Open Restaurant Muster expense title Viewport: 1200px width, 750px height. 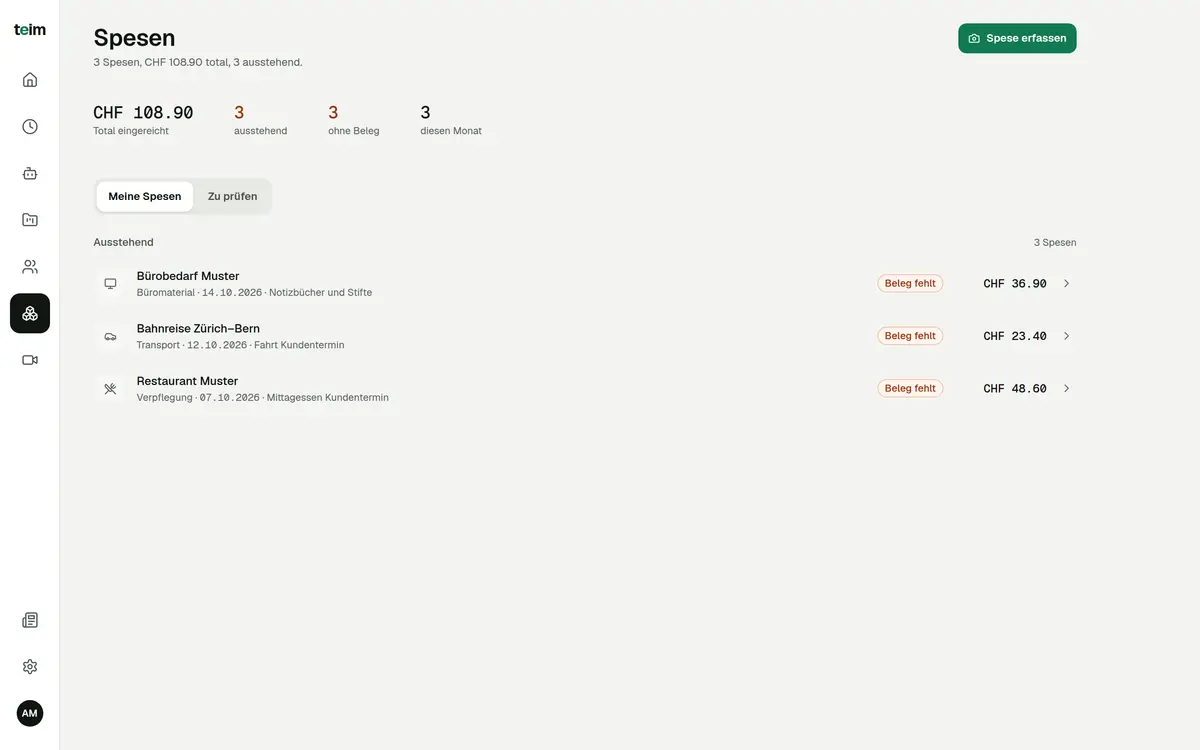coord(187,381)
